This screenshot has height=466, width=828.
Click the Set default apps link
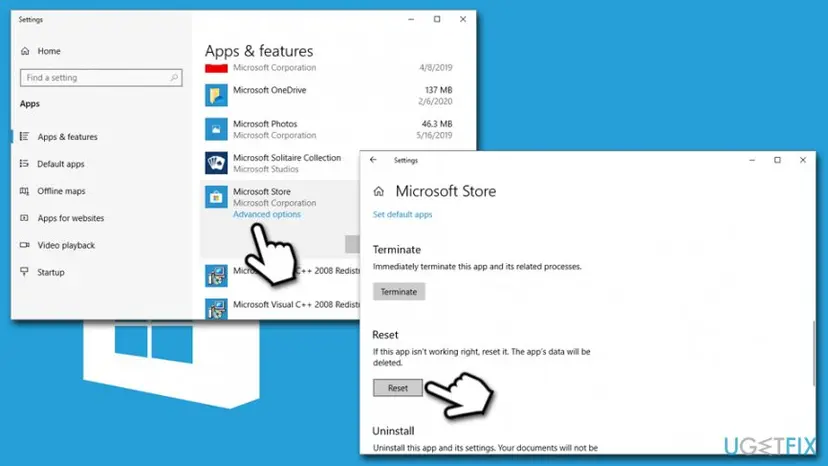click(x=402, y=215)
